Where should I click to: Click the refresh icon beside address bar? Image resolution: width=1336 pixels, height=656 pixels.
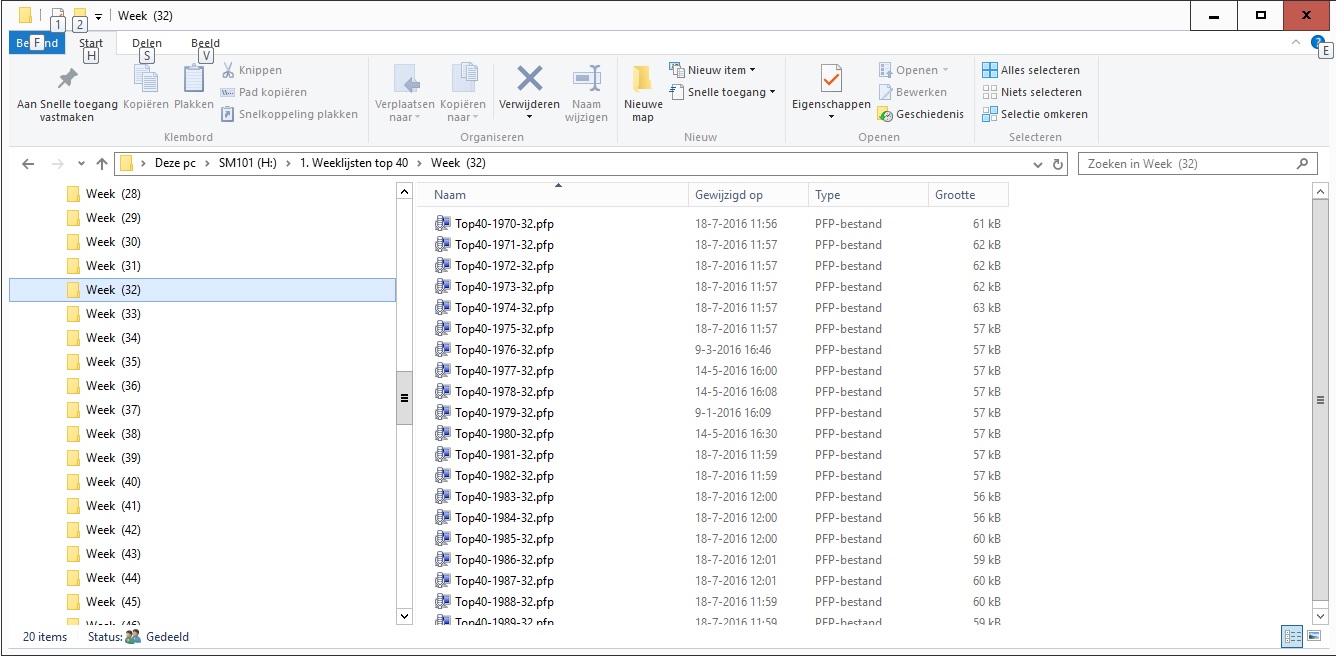point(1059,164)
